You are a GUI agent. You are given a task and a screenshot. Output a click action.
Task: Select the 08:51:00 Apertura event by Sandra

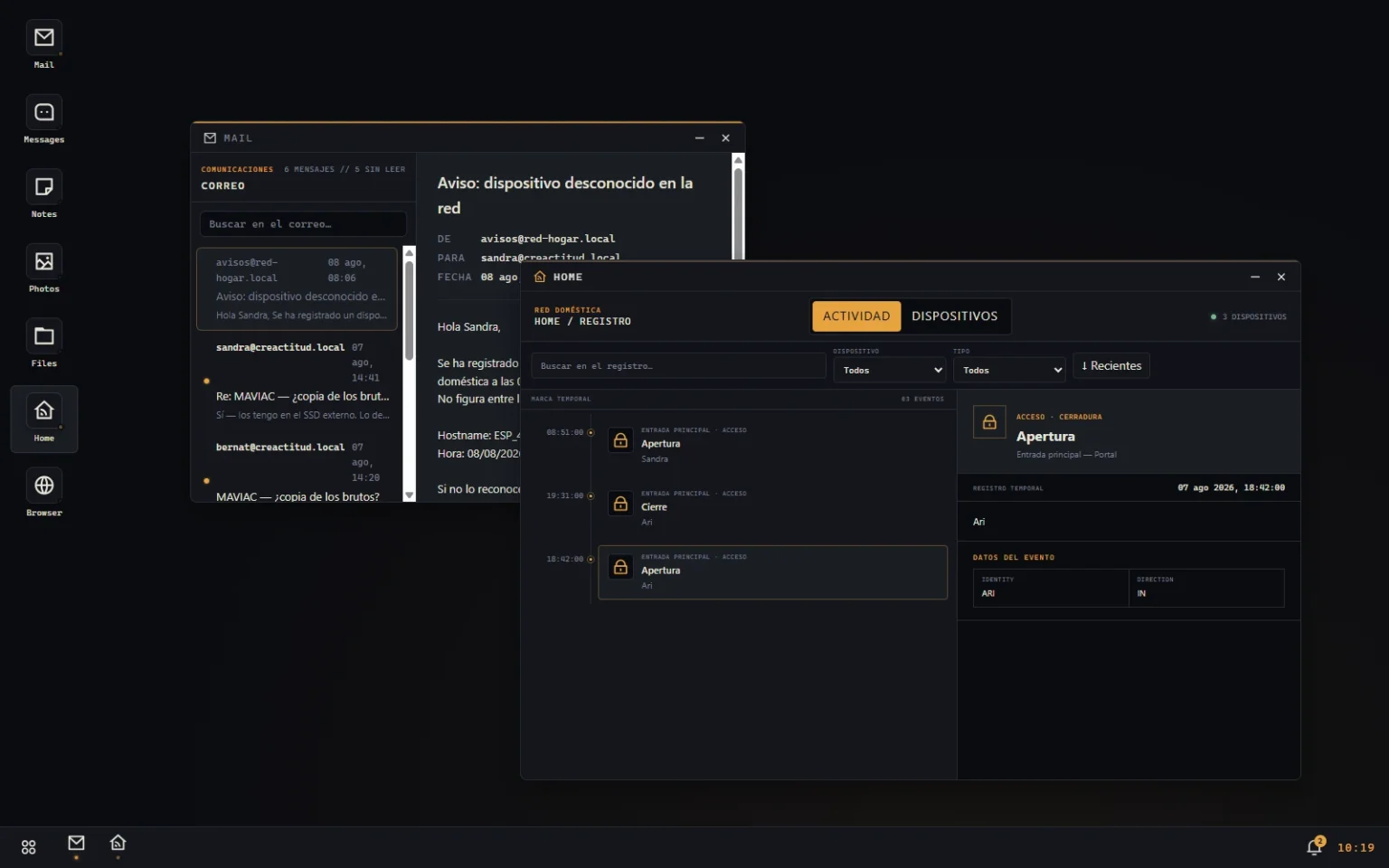tap(773, 445)
